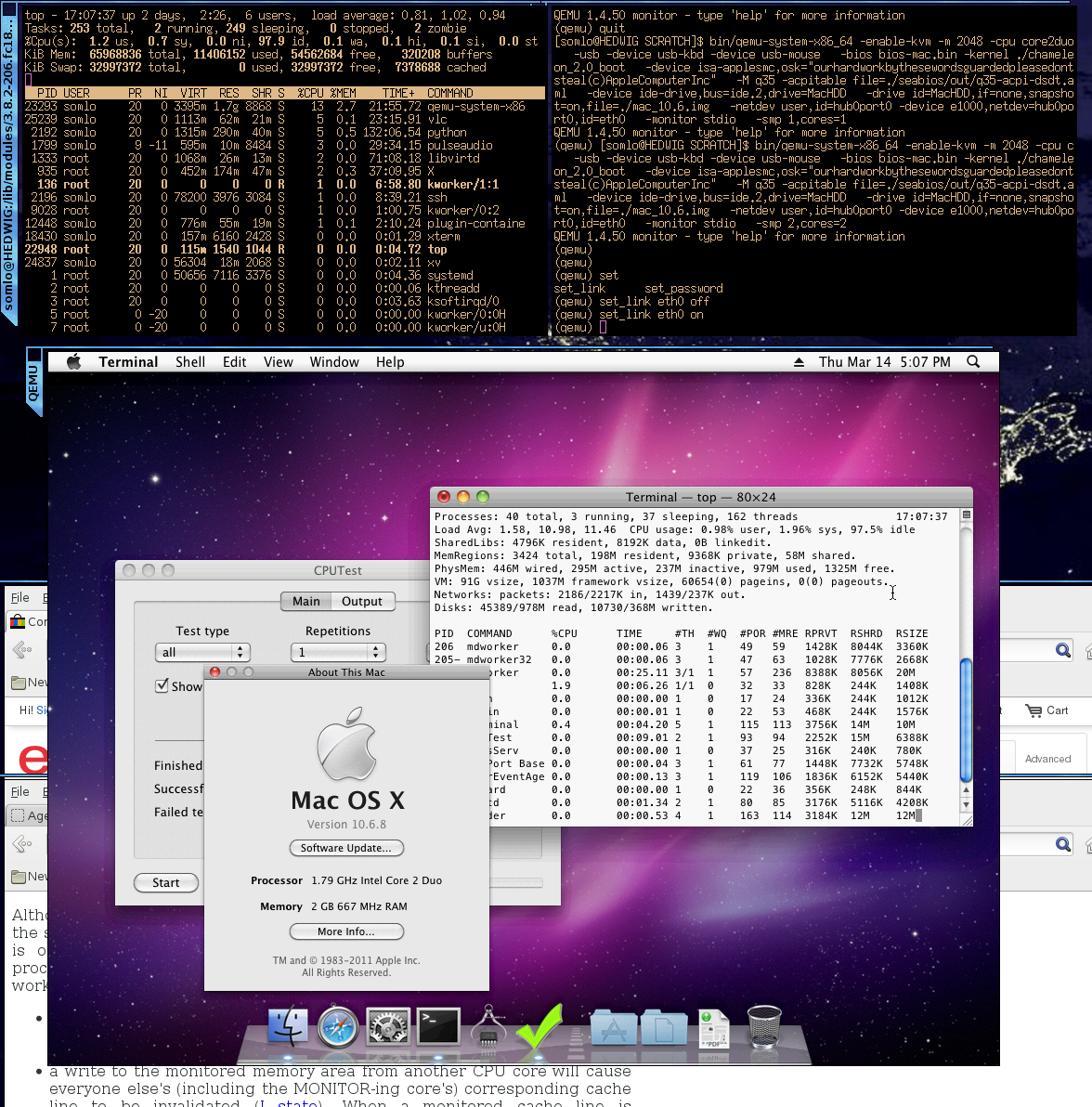Image resolution: width=1092 pixels, height=1107 pixels.
Task: Open the Test type dropdown set to all
Action: tap(202, 652)
